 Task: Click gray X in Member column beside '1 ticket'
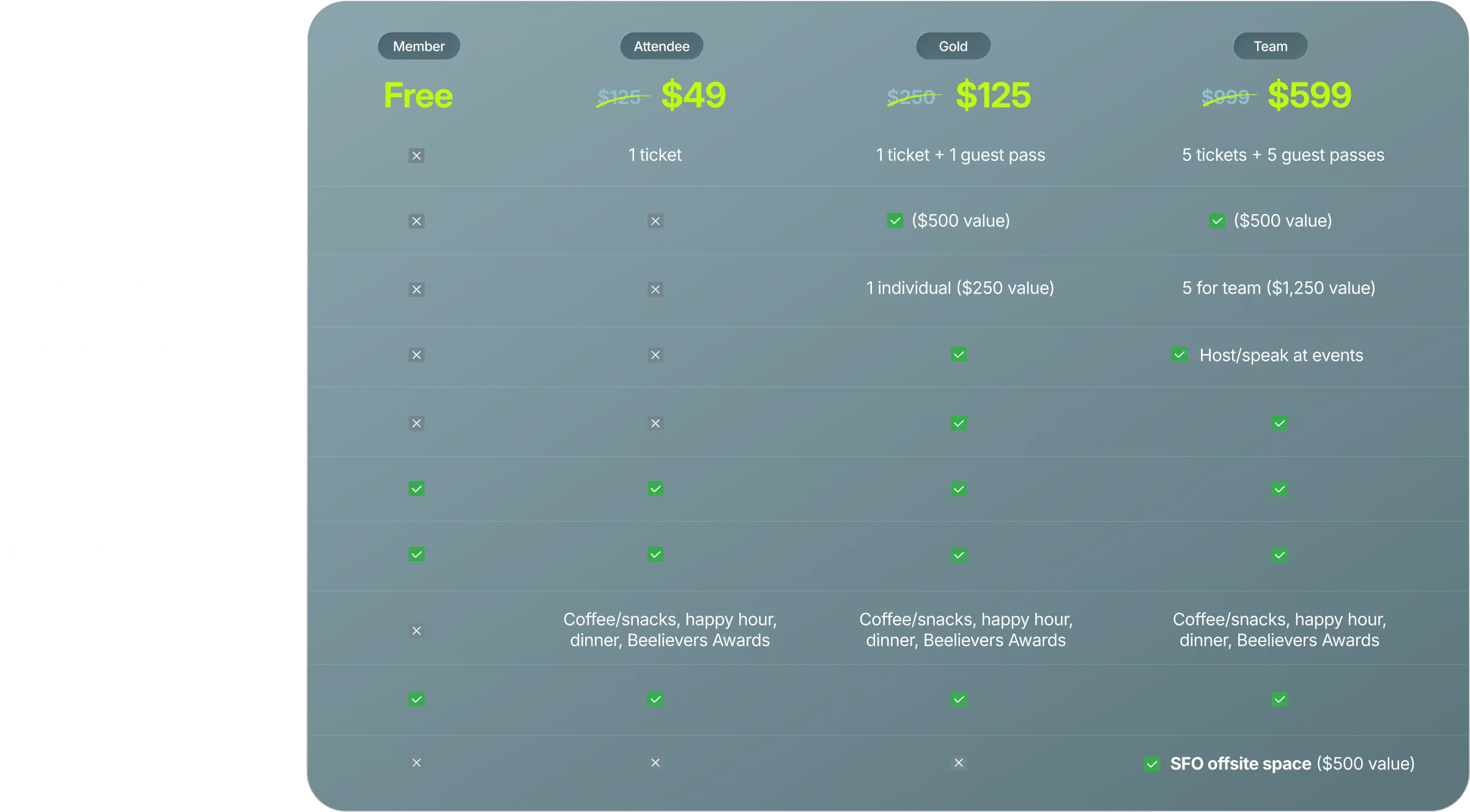416,156
